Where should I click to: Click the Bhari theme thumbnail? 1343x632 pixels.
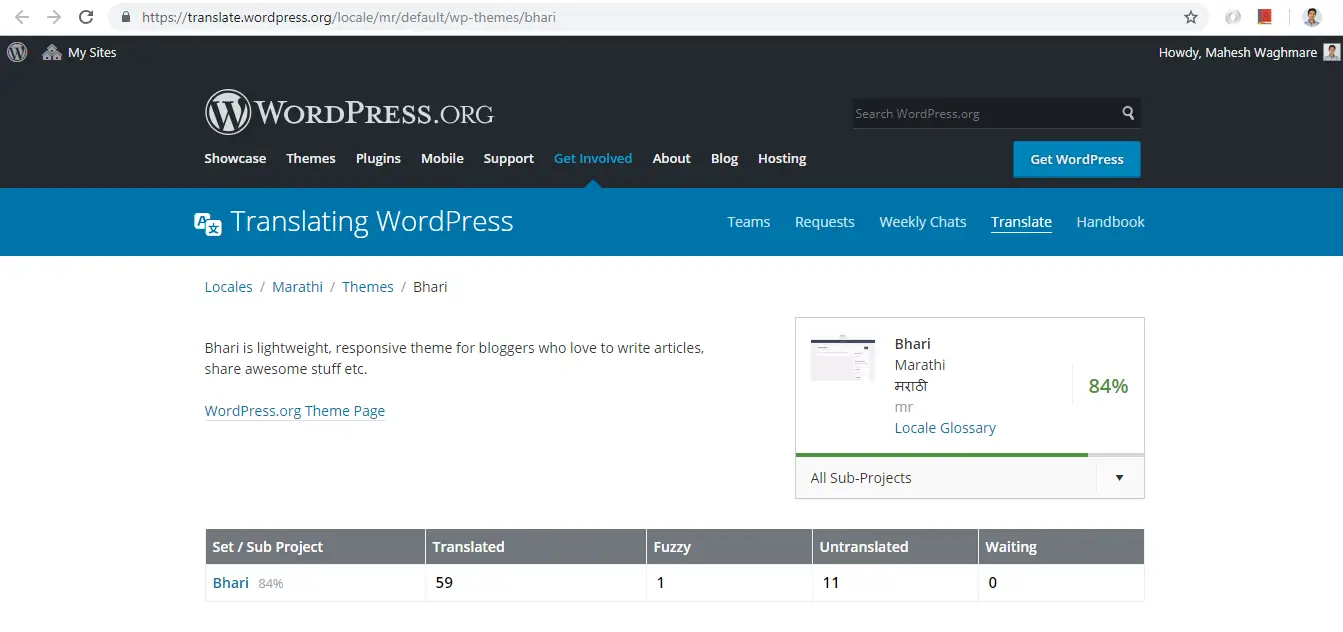pos(843,358)
